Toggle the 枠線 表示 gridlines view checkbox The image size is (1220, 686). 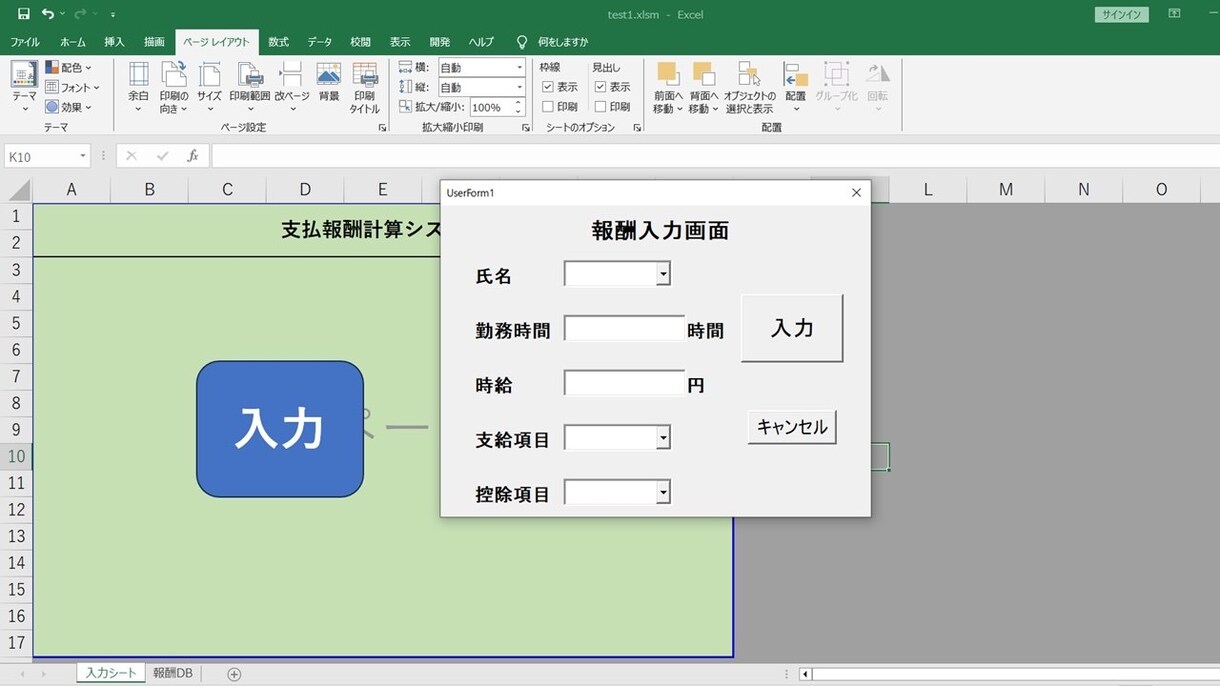[x=548, y=87]
